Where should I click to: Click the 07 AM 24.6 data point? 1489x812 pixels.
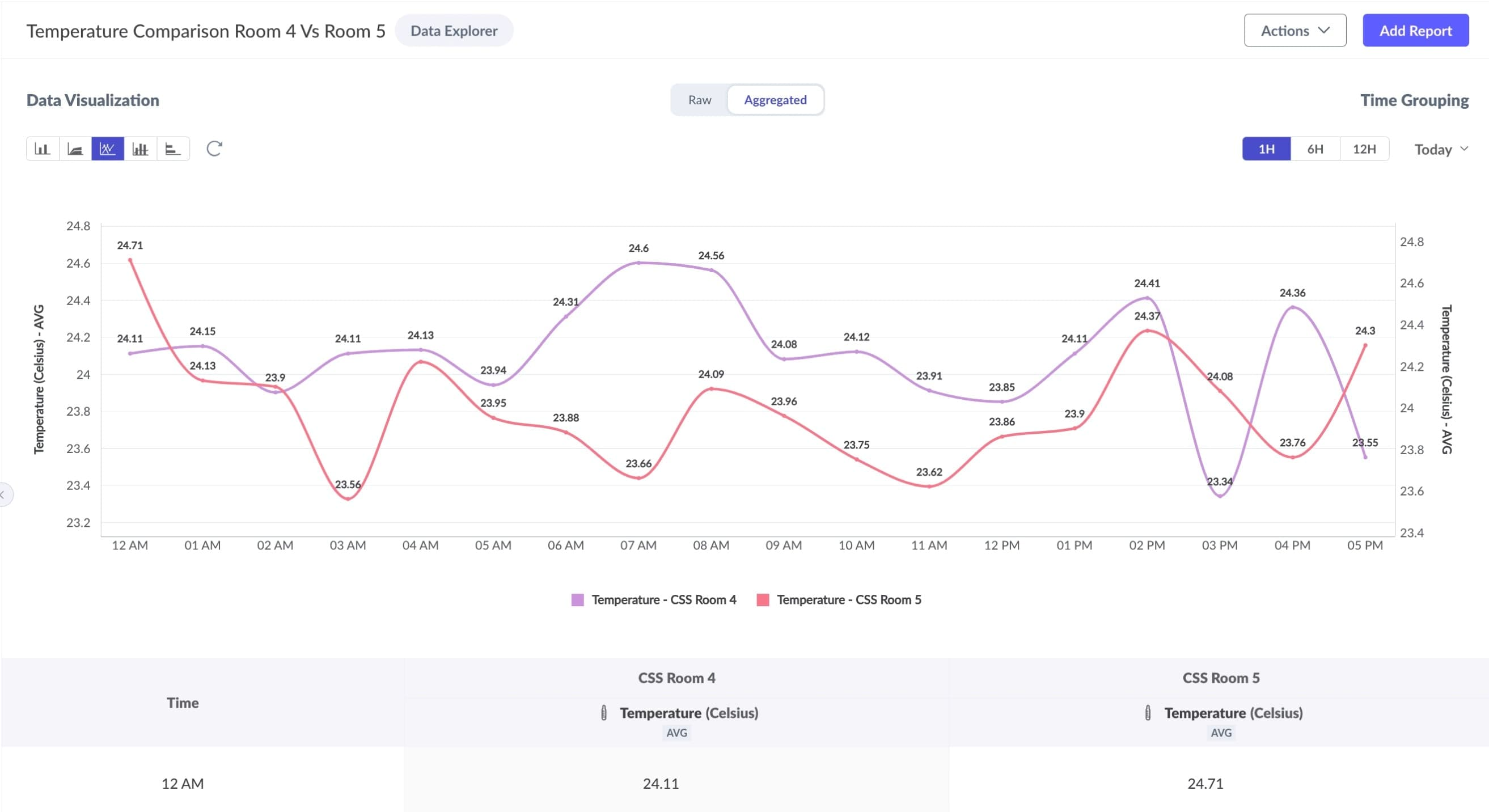click(x=638, y=263)
